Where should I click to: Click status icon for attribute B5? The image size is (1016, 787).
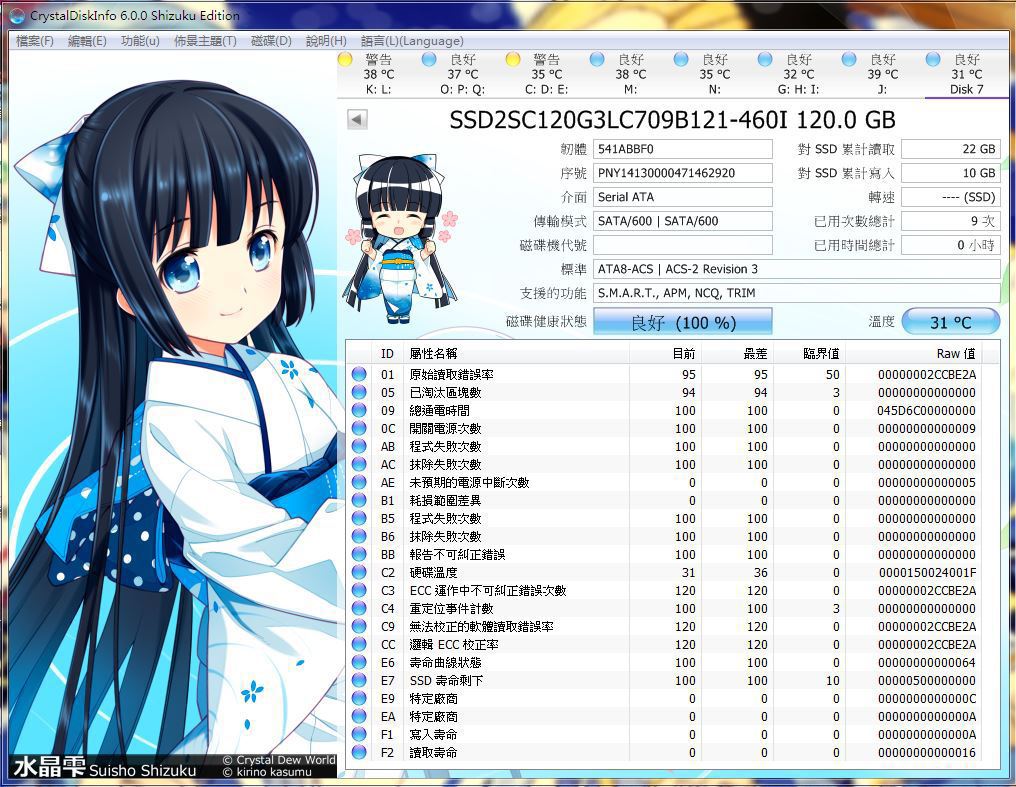(x=358, y=518)
